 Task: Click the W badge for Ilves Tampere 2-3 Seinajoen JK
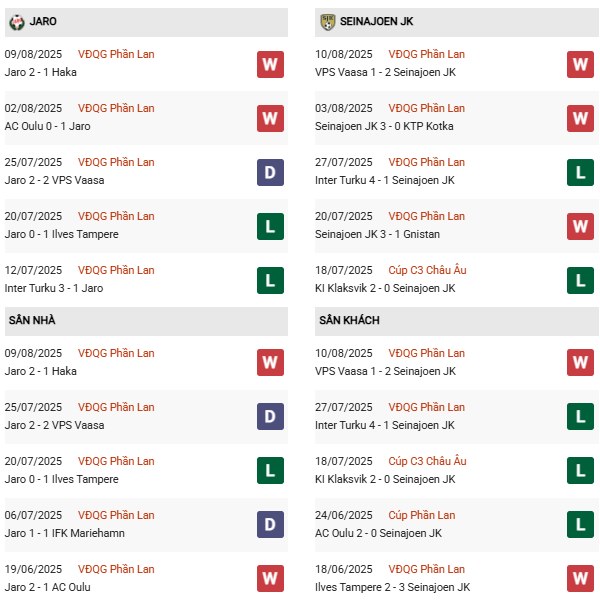click(580, 579)
